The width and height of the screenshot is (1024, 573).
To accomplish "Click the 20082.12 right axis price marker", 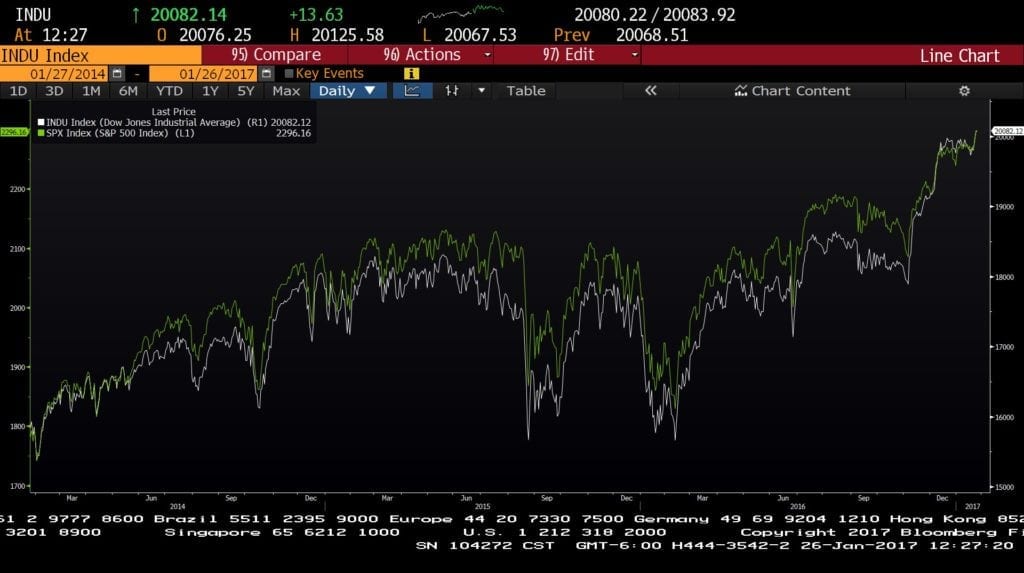I will (x=1008, y=131).
